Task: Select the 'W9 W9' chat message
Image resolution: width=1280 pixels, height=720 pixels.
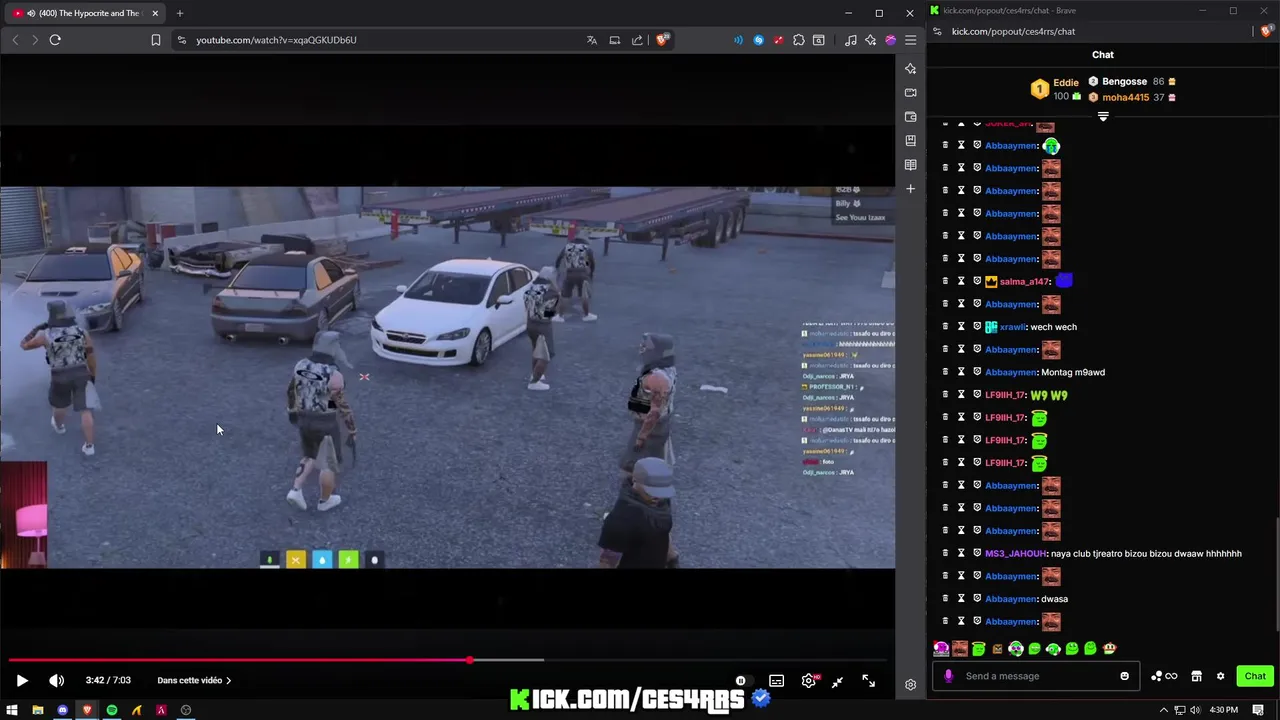Action: point(1048,395)
